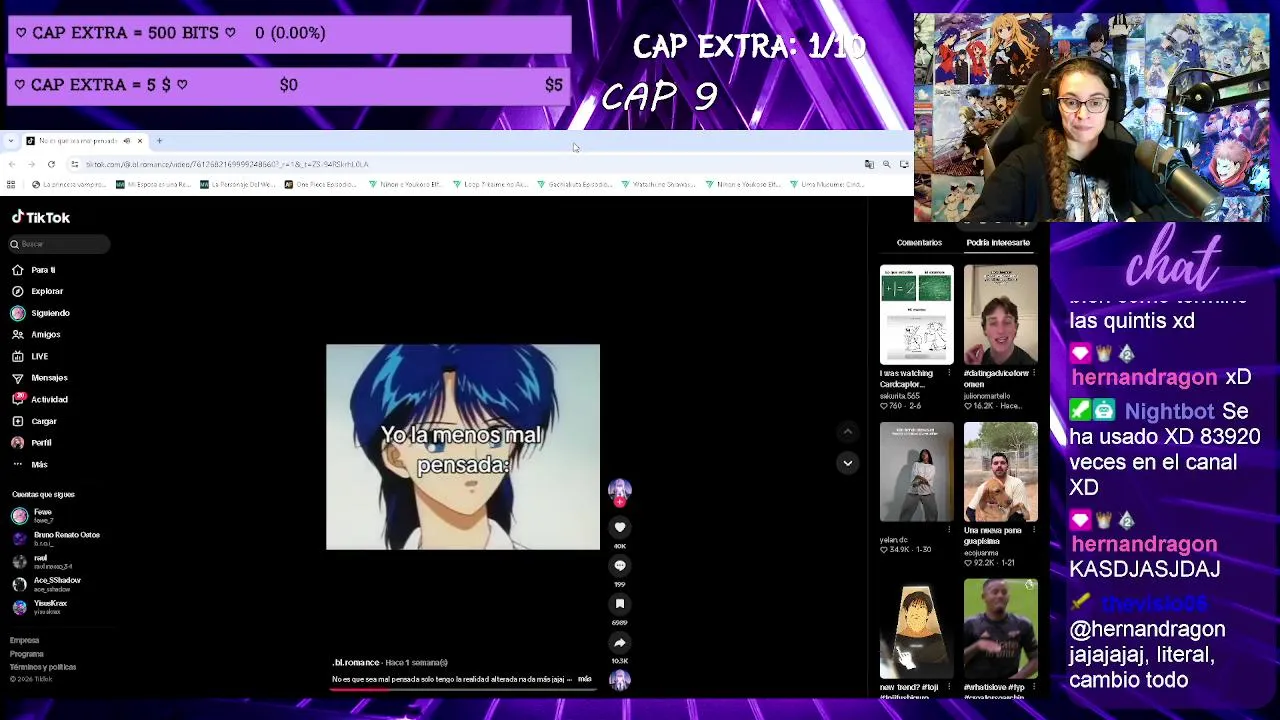Open options menu on Cardcaptor recommendation
This screenshot has width=1280, height=720.
[949, 374]
